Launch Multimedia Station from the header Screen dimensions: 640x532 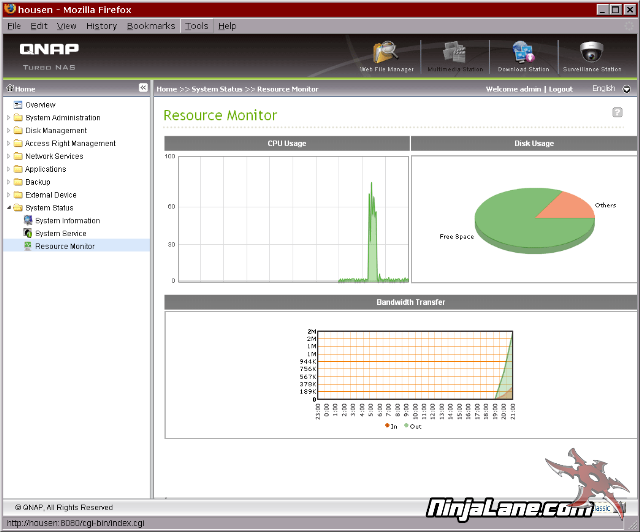click(x=454, y=54)
